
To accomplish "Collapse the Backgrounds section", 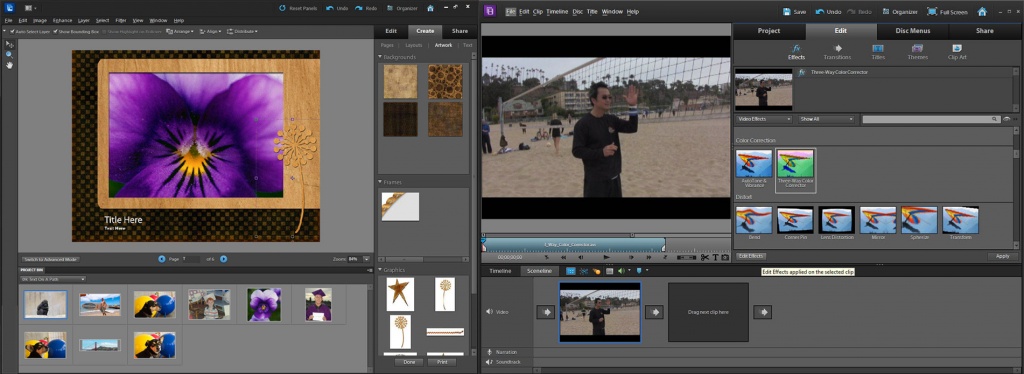I will pyautogui.click(x=380, y=57).
